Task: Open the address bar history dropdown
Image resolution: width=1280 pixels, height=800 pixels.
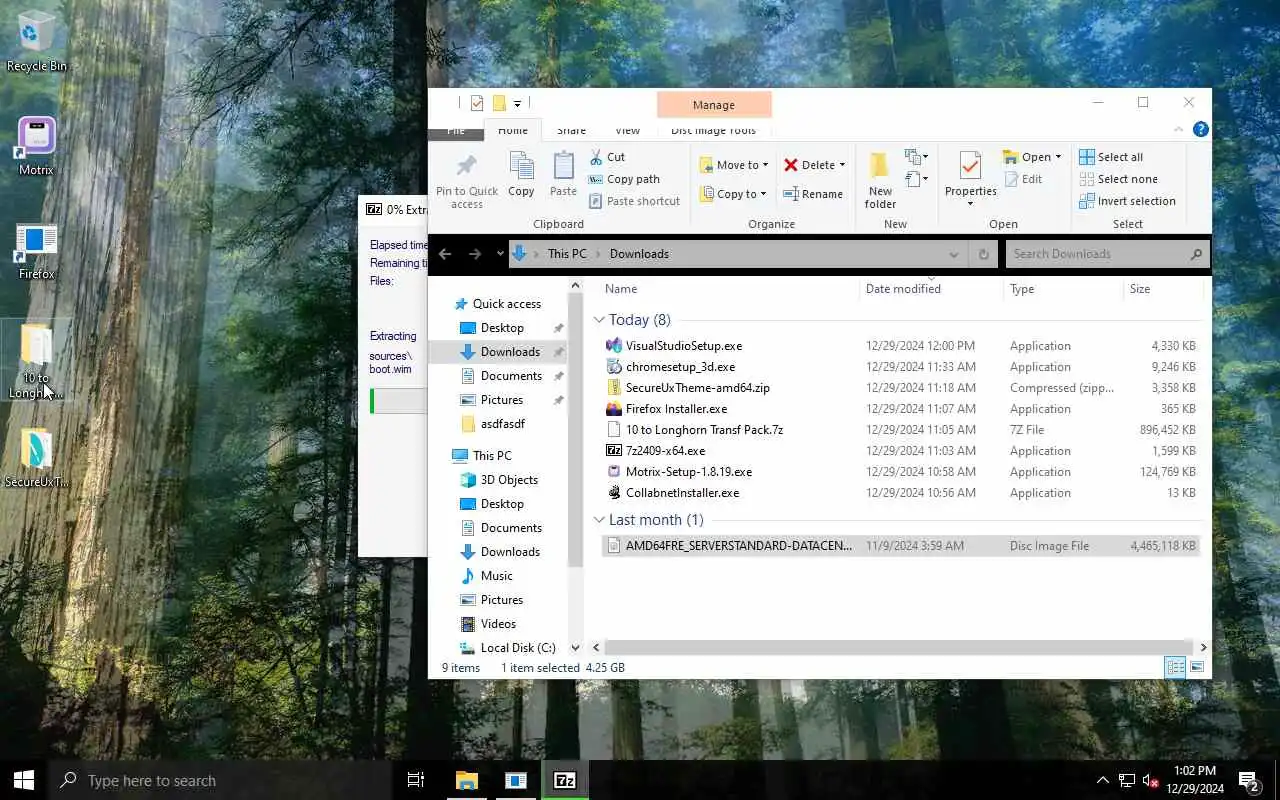Action: coord(954,254)
